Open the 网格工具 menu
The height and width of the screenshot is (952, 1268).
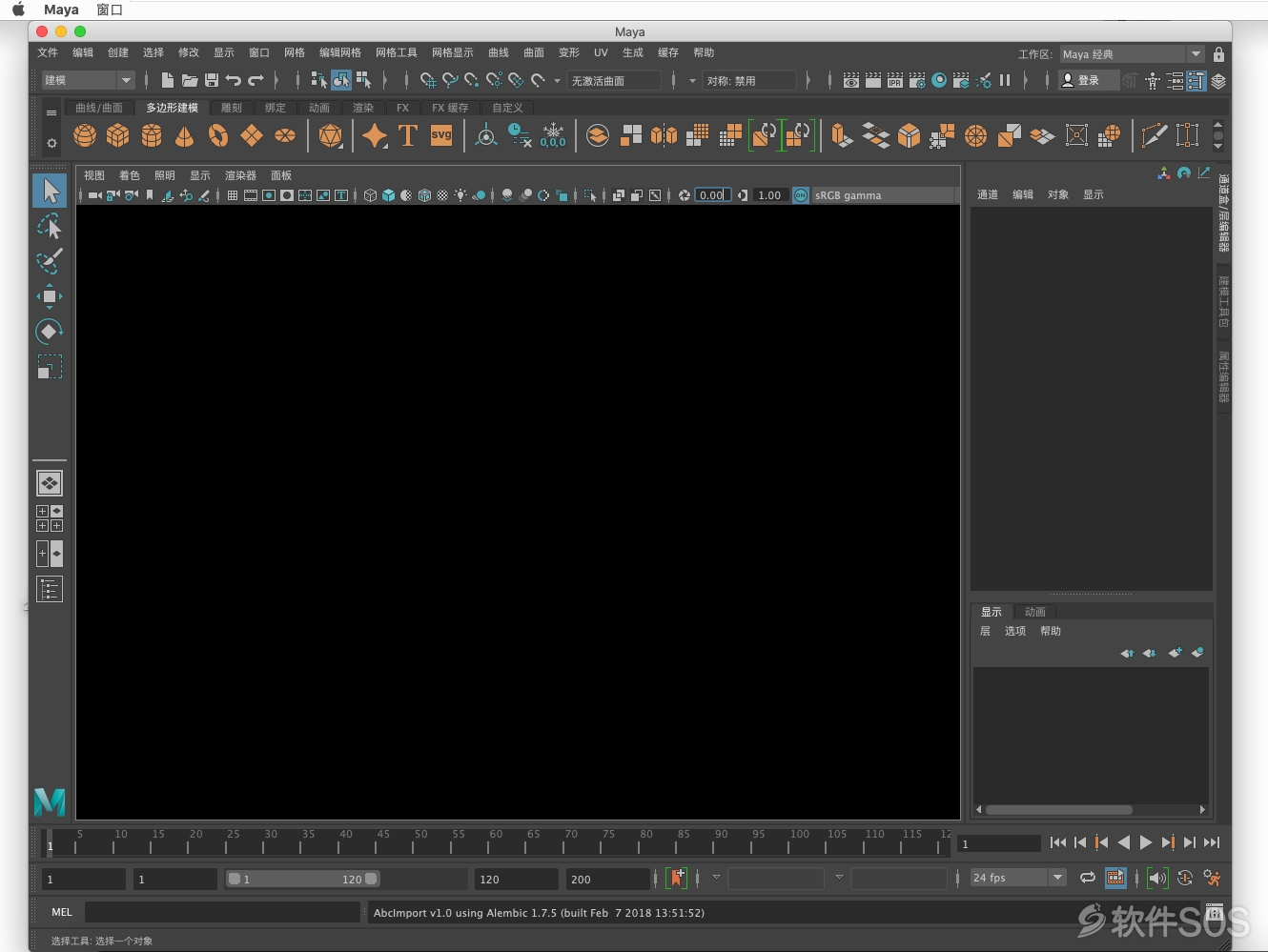click(397, 52)
